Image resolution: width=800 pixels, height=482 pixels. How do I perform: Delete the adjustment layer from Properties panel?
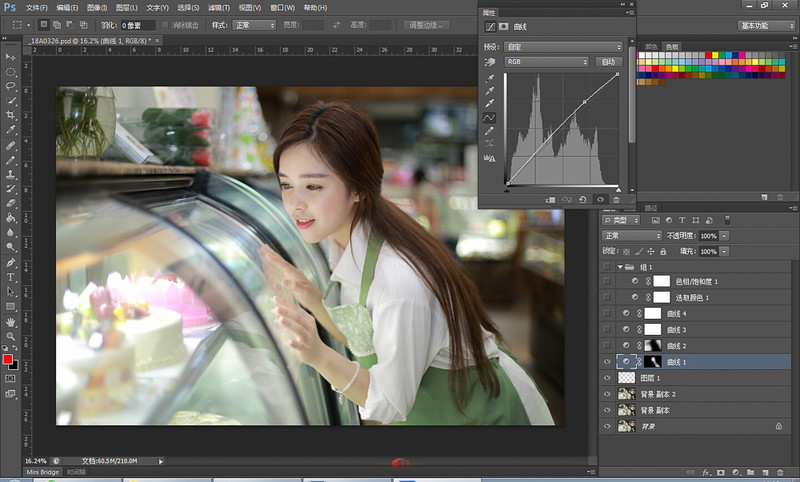[x=616, y=200]
